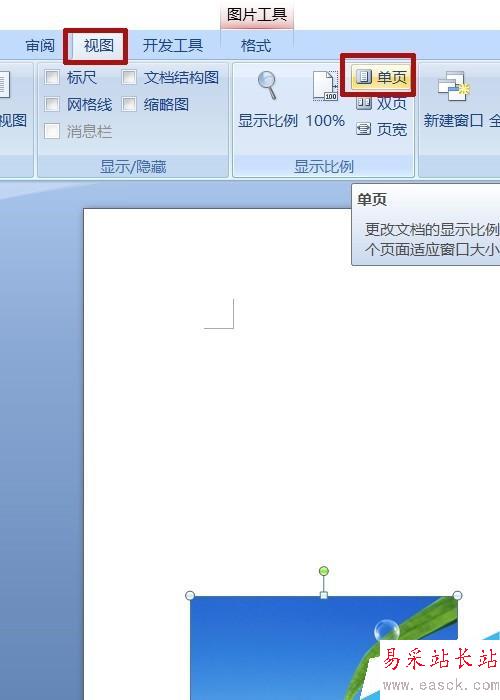Switch to the 视图 tab
Screen dimensions: 500x700
(98, 46)
